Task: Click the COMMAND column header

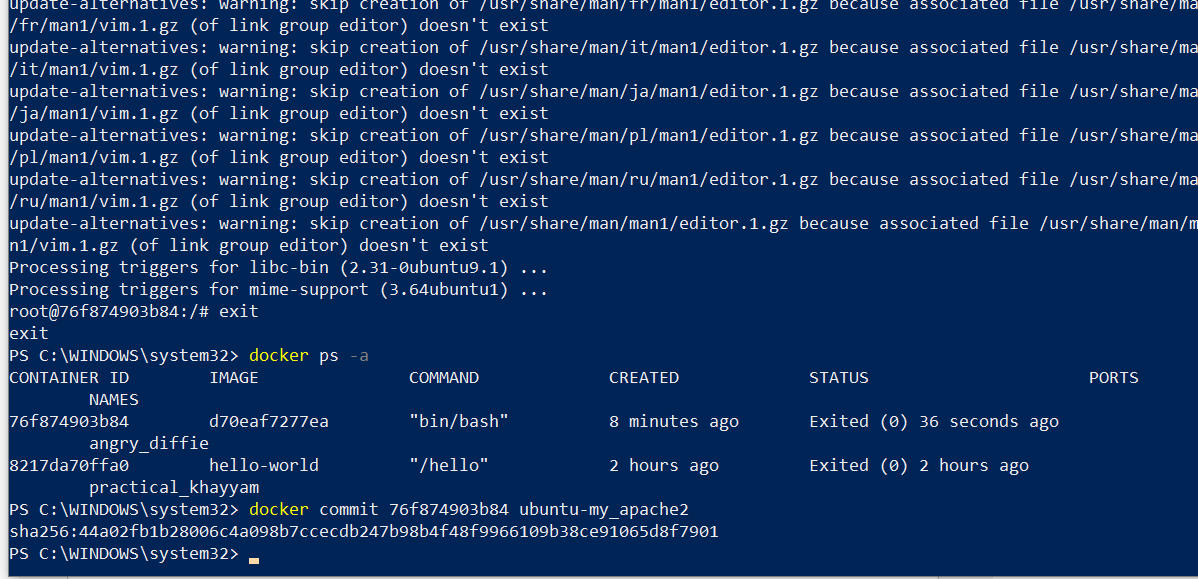Action: point(443,378)
